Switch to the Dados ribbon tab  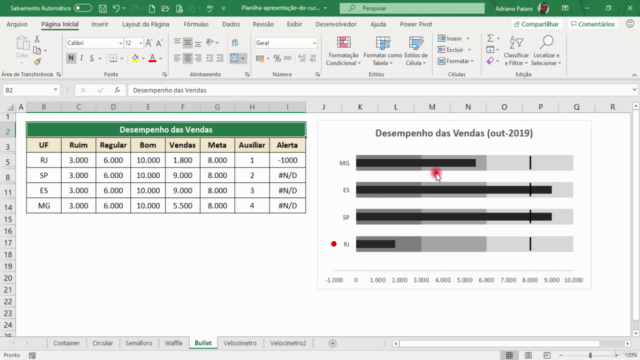click(231, 24)
